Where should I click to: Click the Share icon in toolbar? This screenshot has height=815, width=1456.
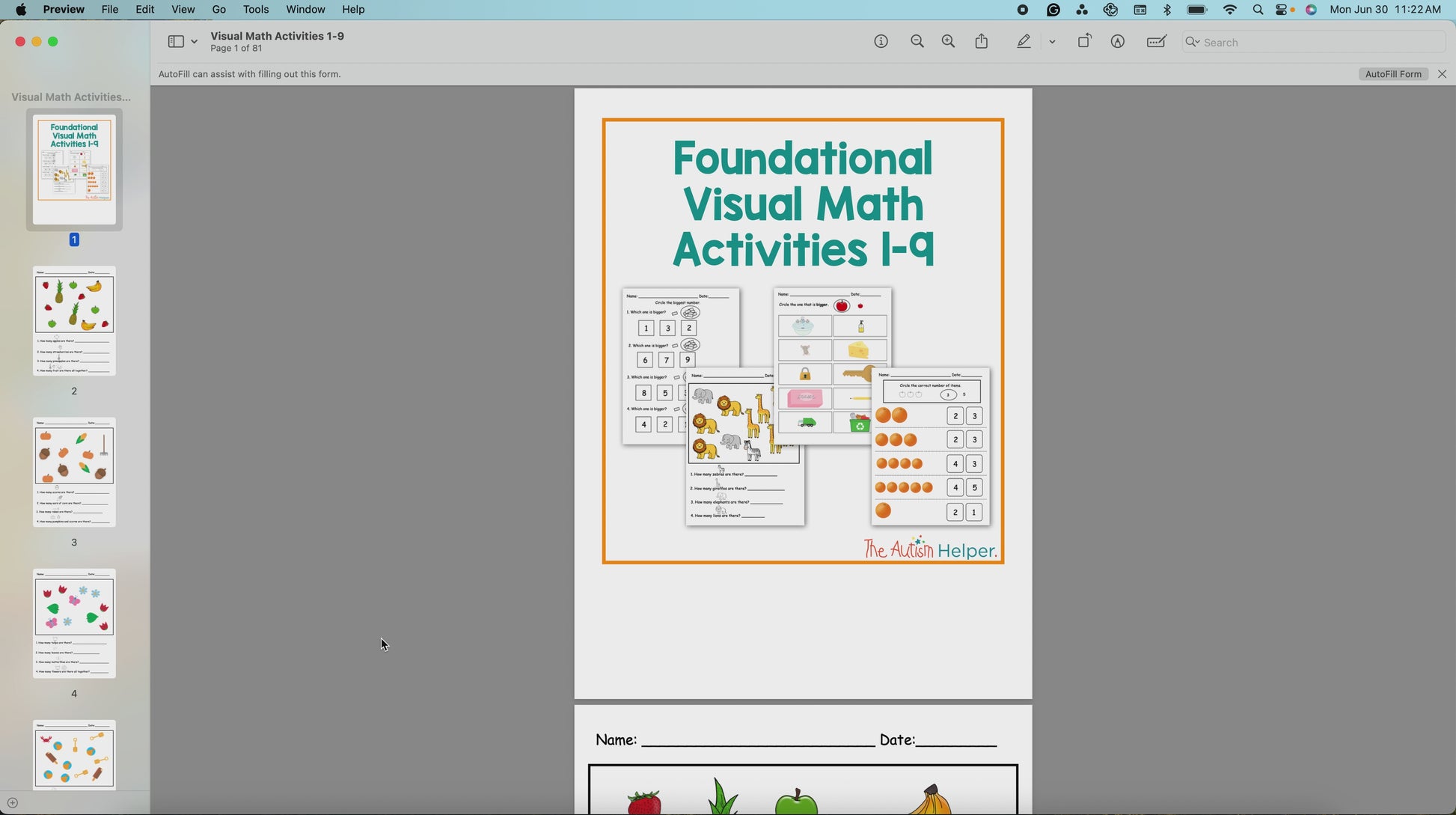tap(982, 42)
